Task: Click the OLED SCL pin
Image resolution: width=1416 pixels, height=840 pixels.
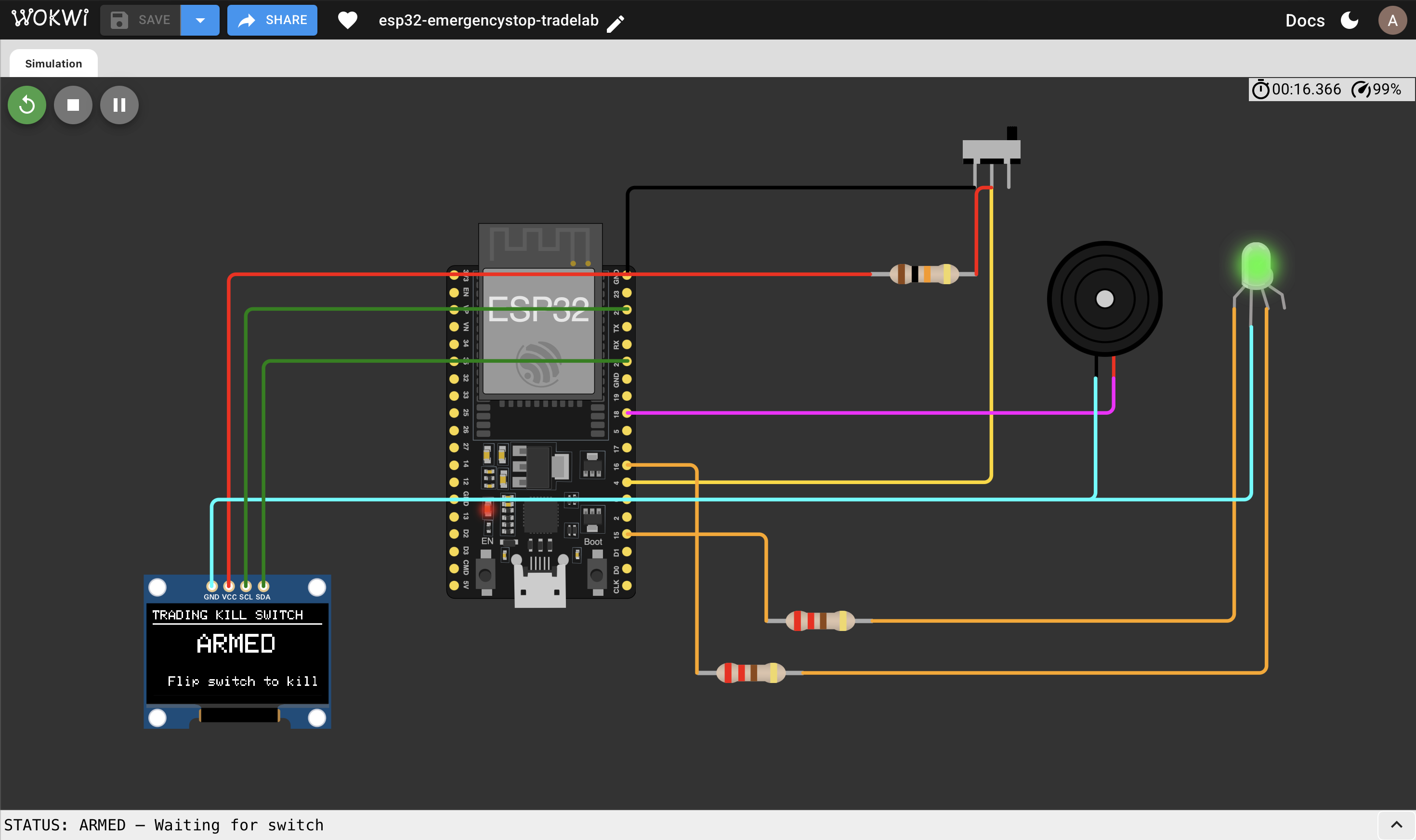Action: [x=246, y=586]
